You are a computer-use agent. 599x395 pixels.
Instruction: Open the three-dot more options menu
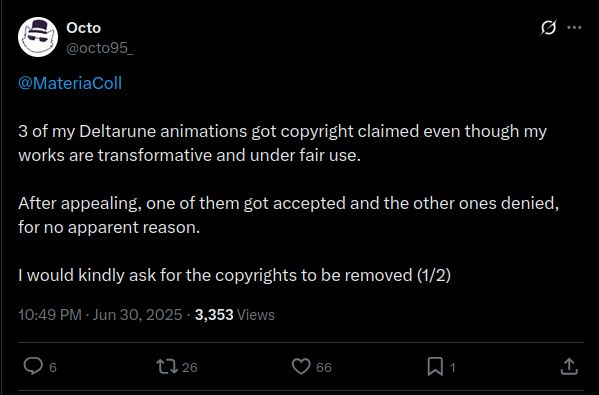[574, 28]
